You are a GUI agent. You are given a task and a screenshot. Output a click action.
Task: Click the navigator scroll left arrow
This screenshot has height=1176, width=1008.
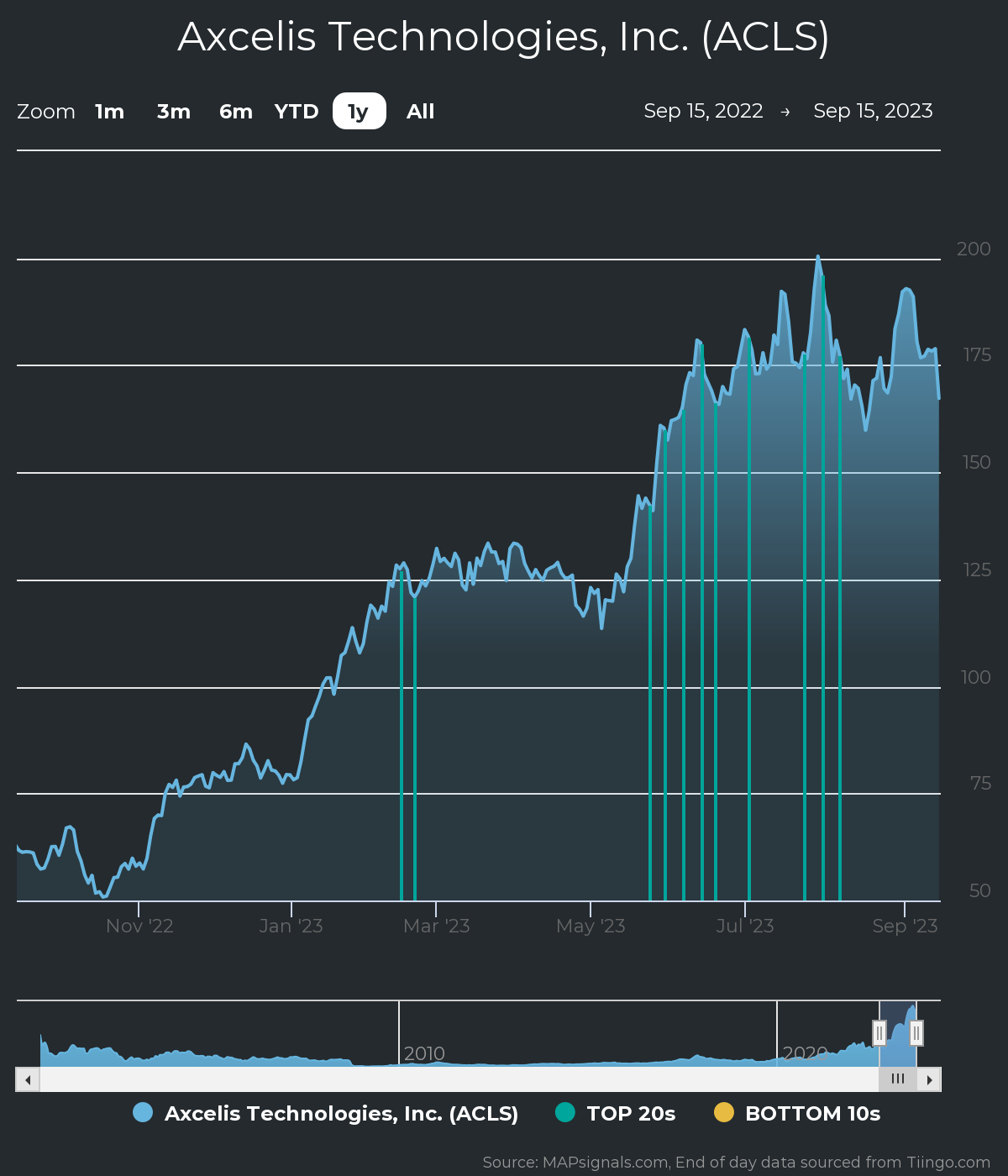pyautogui.click(x=28, y=1079)
